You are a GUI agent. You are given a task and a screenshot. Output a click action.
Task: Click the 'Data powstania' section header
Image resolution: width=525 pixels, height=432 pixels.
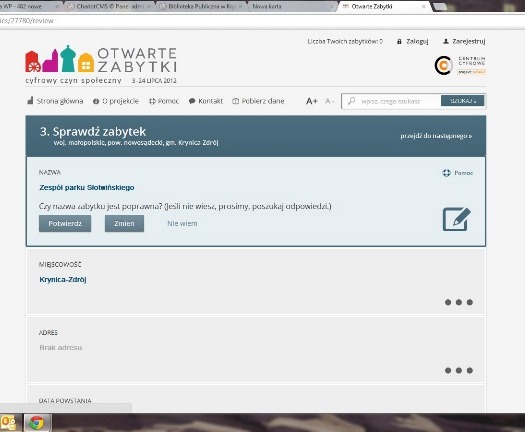pos(65,401)
